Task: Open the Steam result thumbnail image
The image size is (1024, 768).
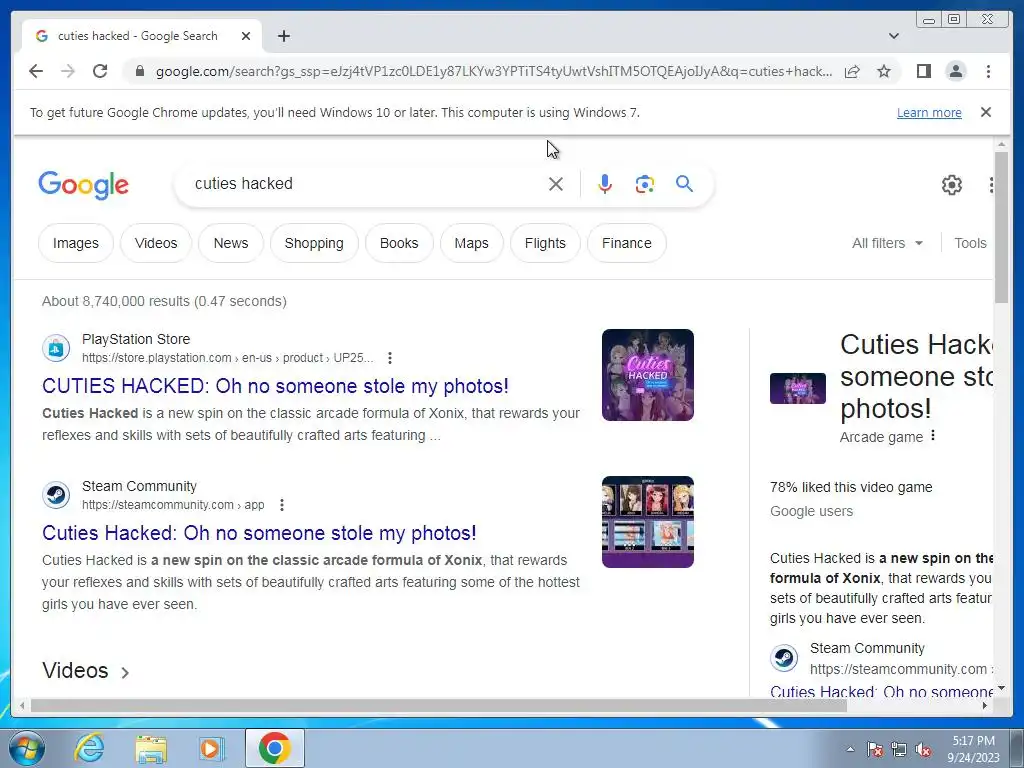Action: [648, 522]
